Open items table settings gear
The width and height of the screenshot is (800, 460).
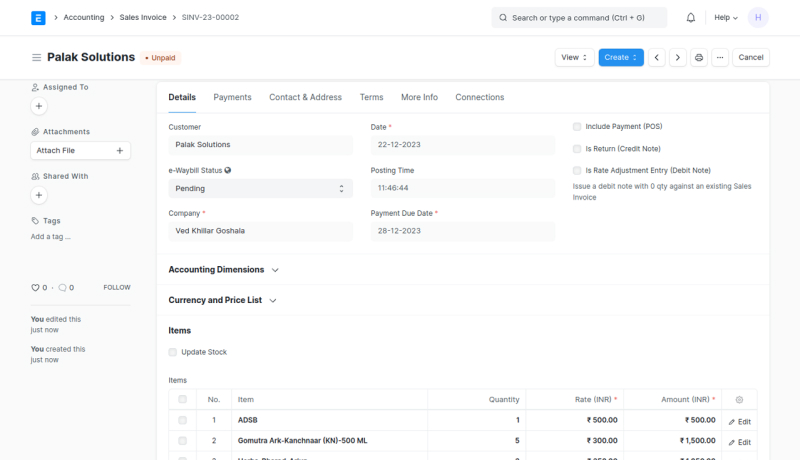pyautogui.click(x=739, y=400)
